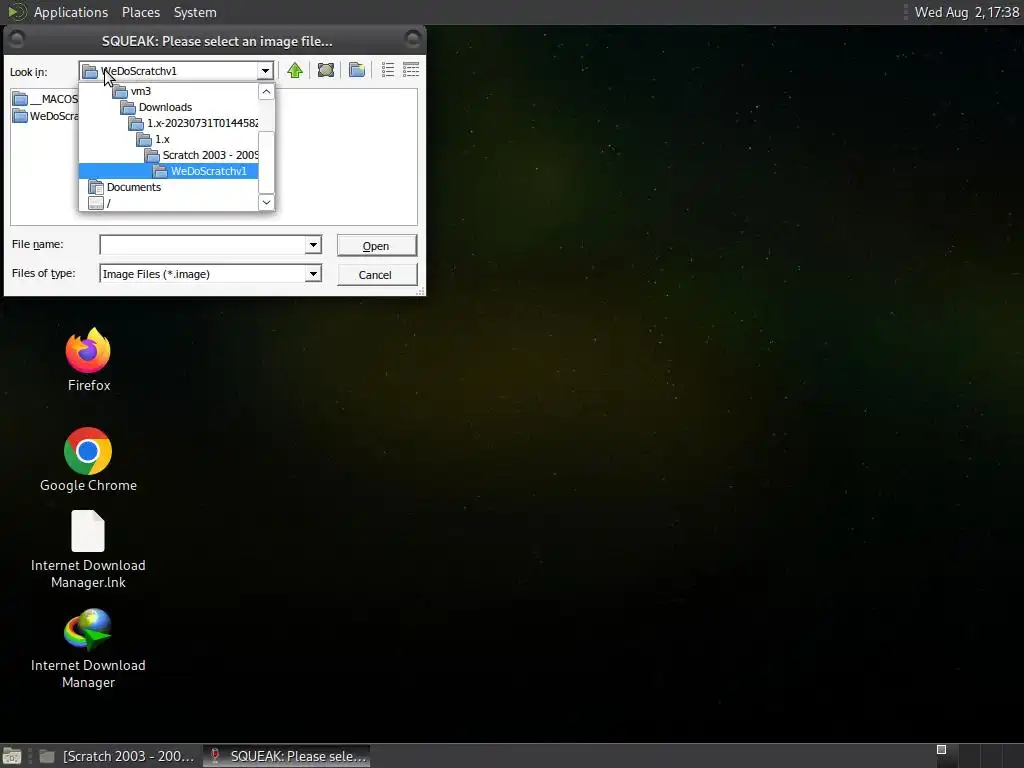Screen dimensions: 1024x768
Task: Click the dropdown list scroll-down arrow
Action: [x=266, y=202]
